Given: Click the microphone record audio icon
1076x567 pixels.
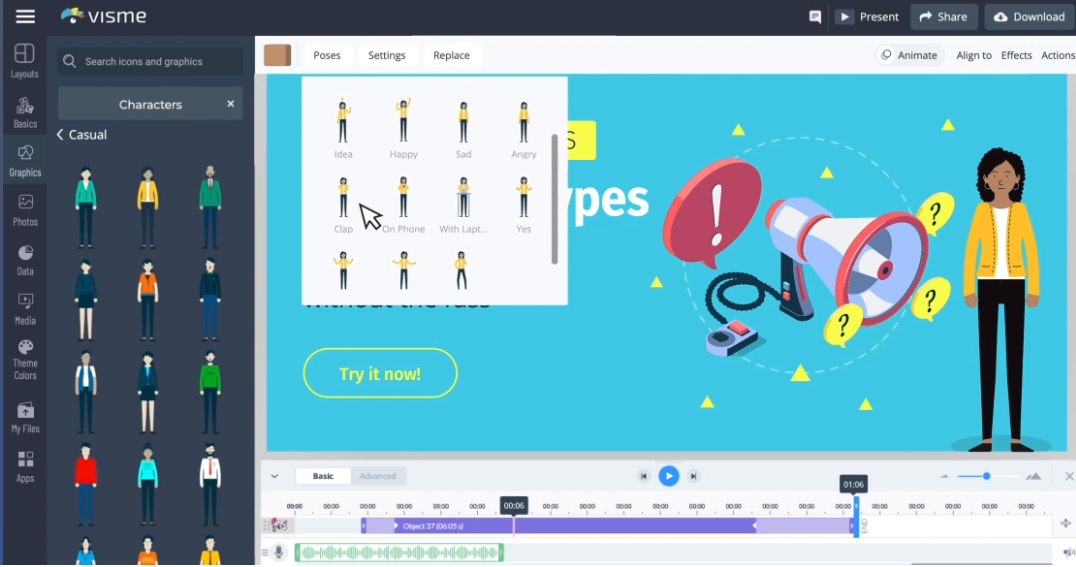Looking at the screenshot, I should tap(279, 552).
